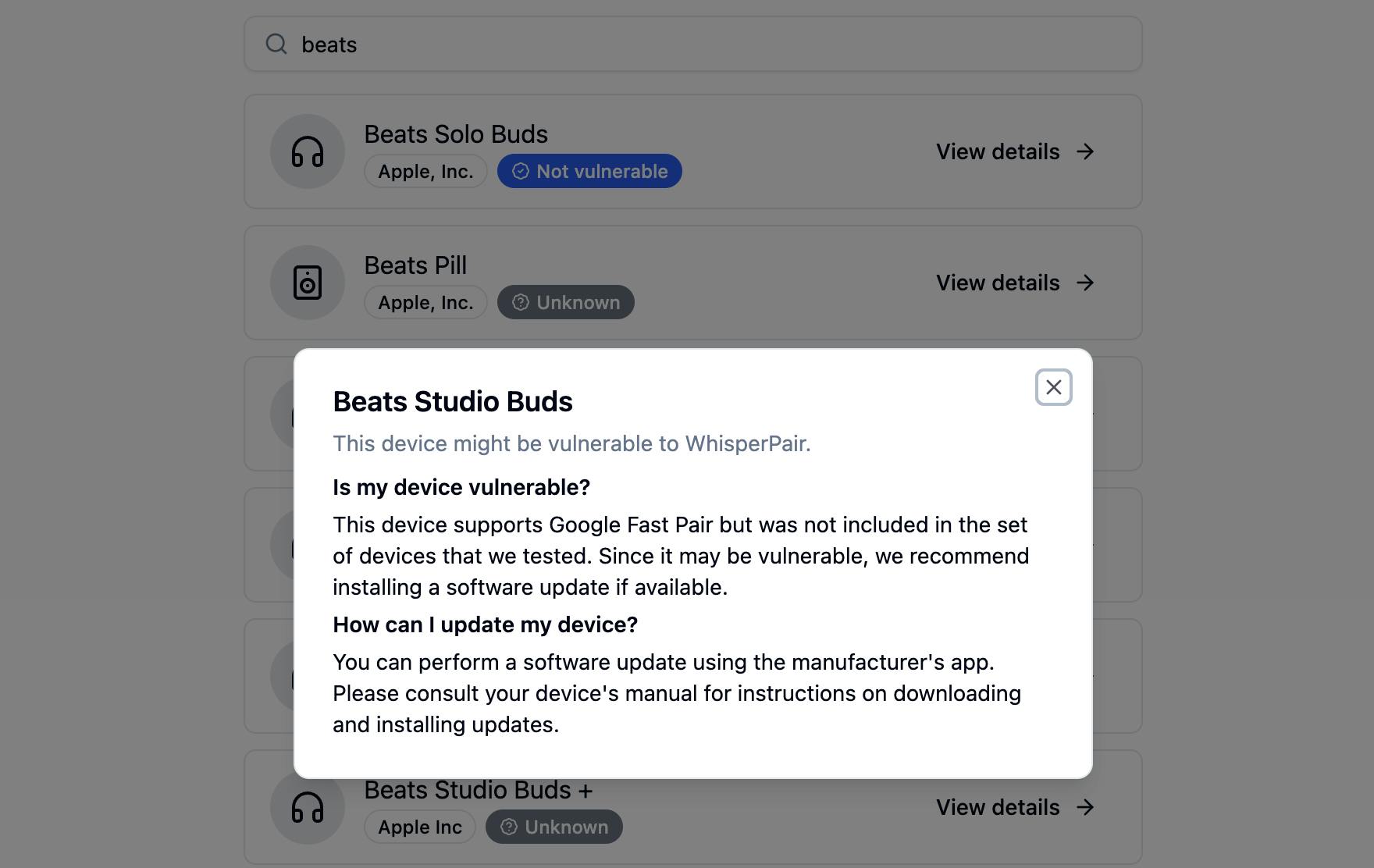Click the Beats Pill device name

pyautogui.click(x=415, y=265)
